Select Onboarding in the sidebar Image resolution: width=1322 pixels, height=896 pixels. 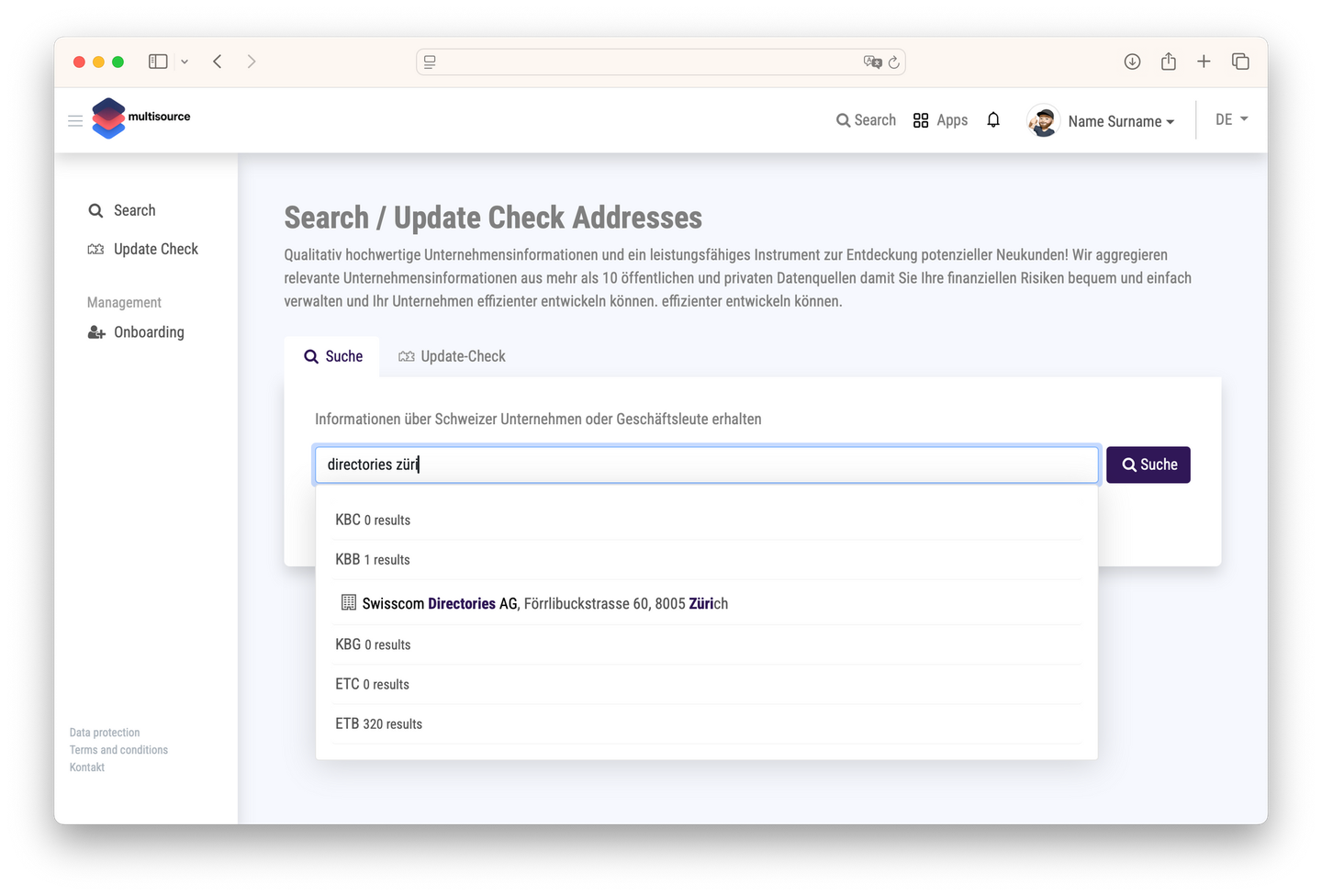(x=149, y=332)
